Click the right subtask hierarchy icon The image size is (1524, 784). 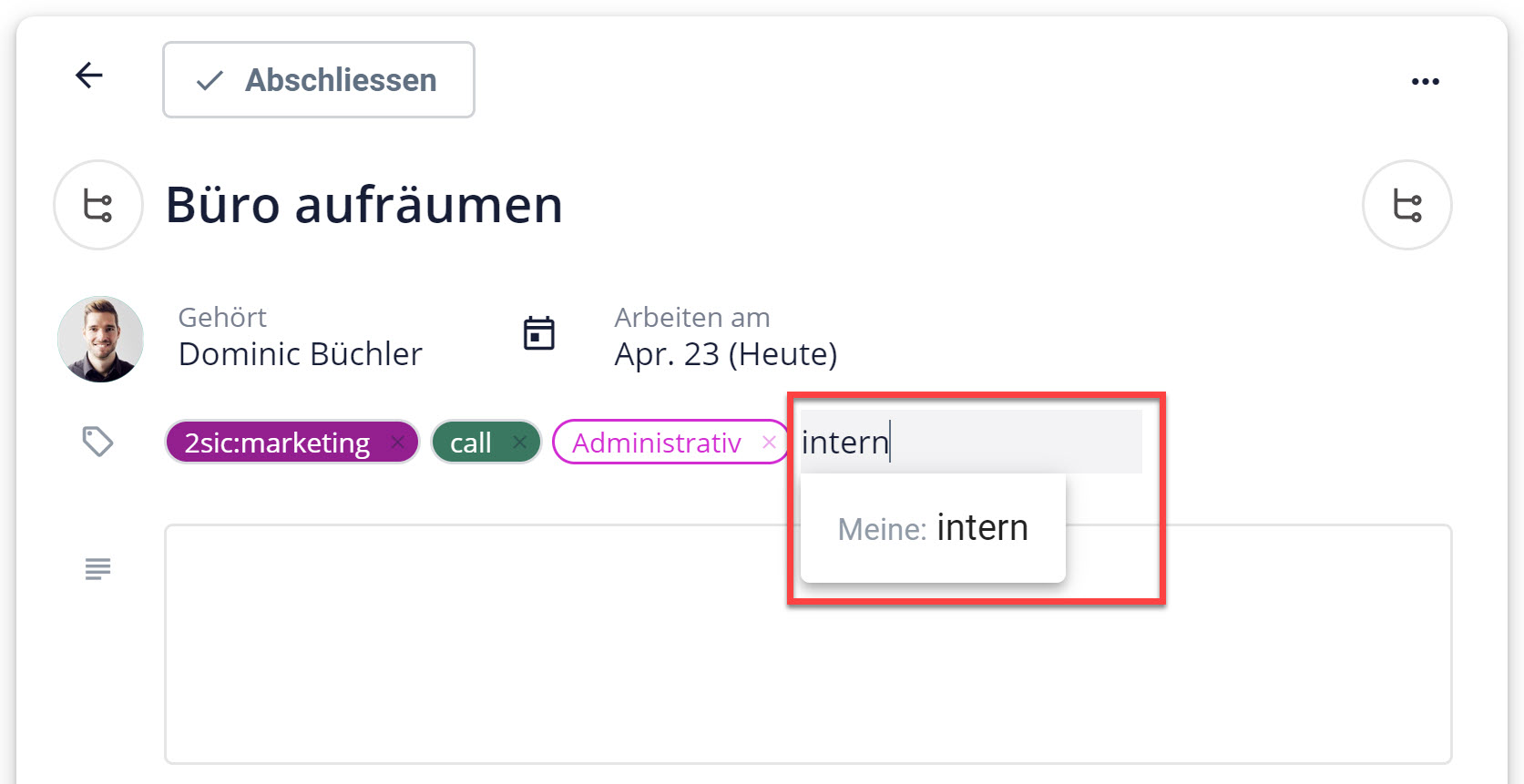[x=1406, y=205]
